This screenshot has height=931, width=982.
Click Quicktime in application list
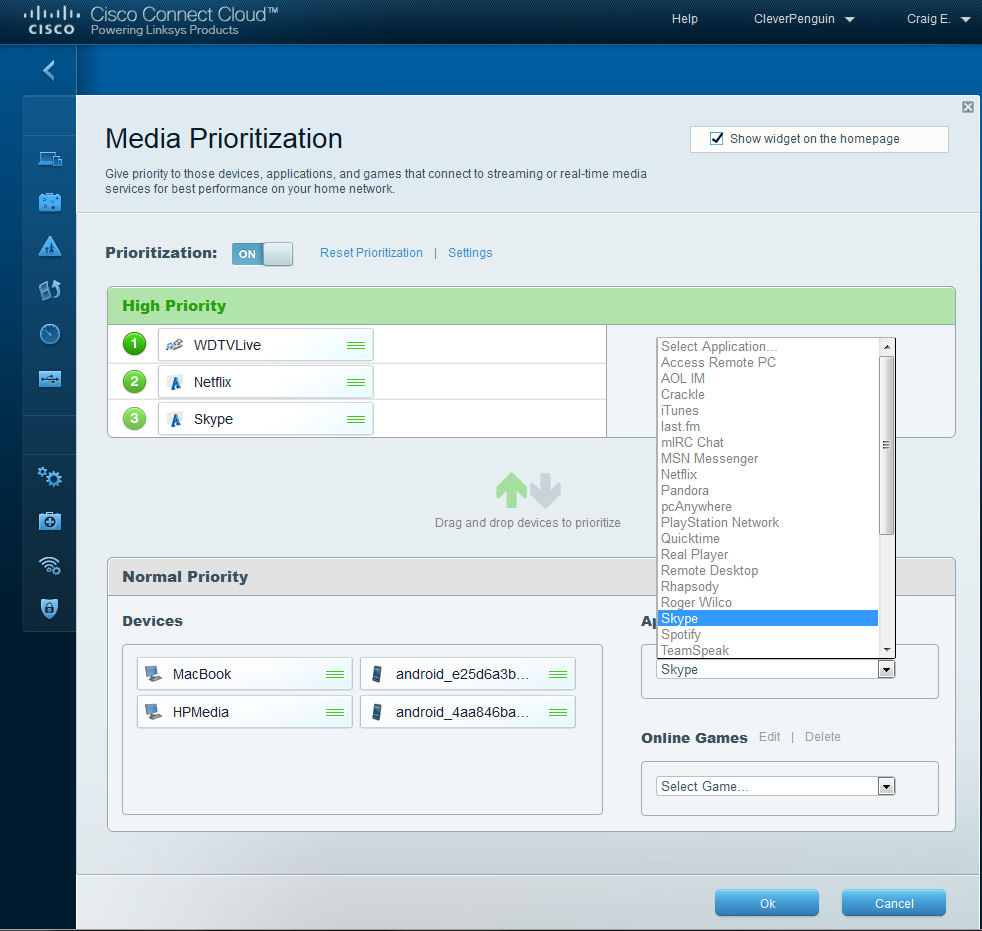[768, 538]
